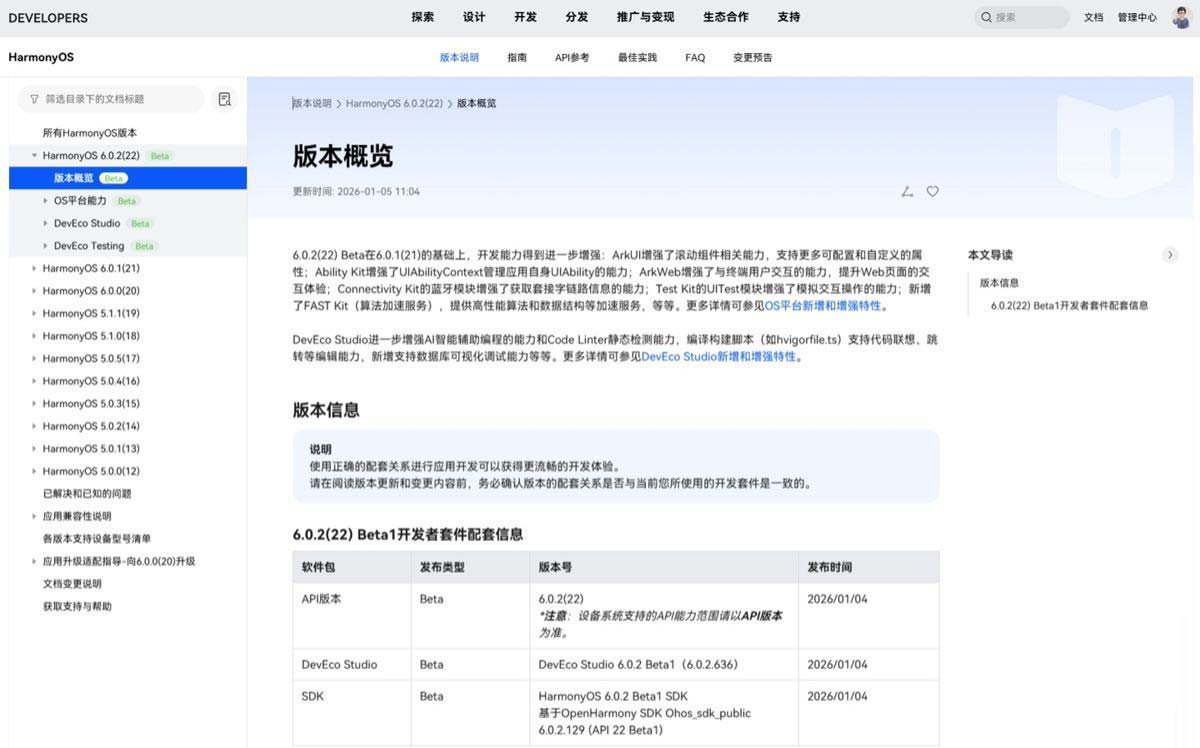This screenshot has height=748, width=1200.
Task: Open the DevEco Studio新增和增强特性 link
Action: [x=719, y=356]
